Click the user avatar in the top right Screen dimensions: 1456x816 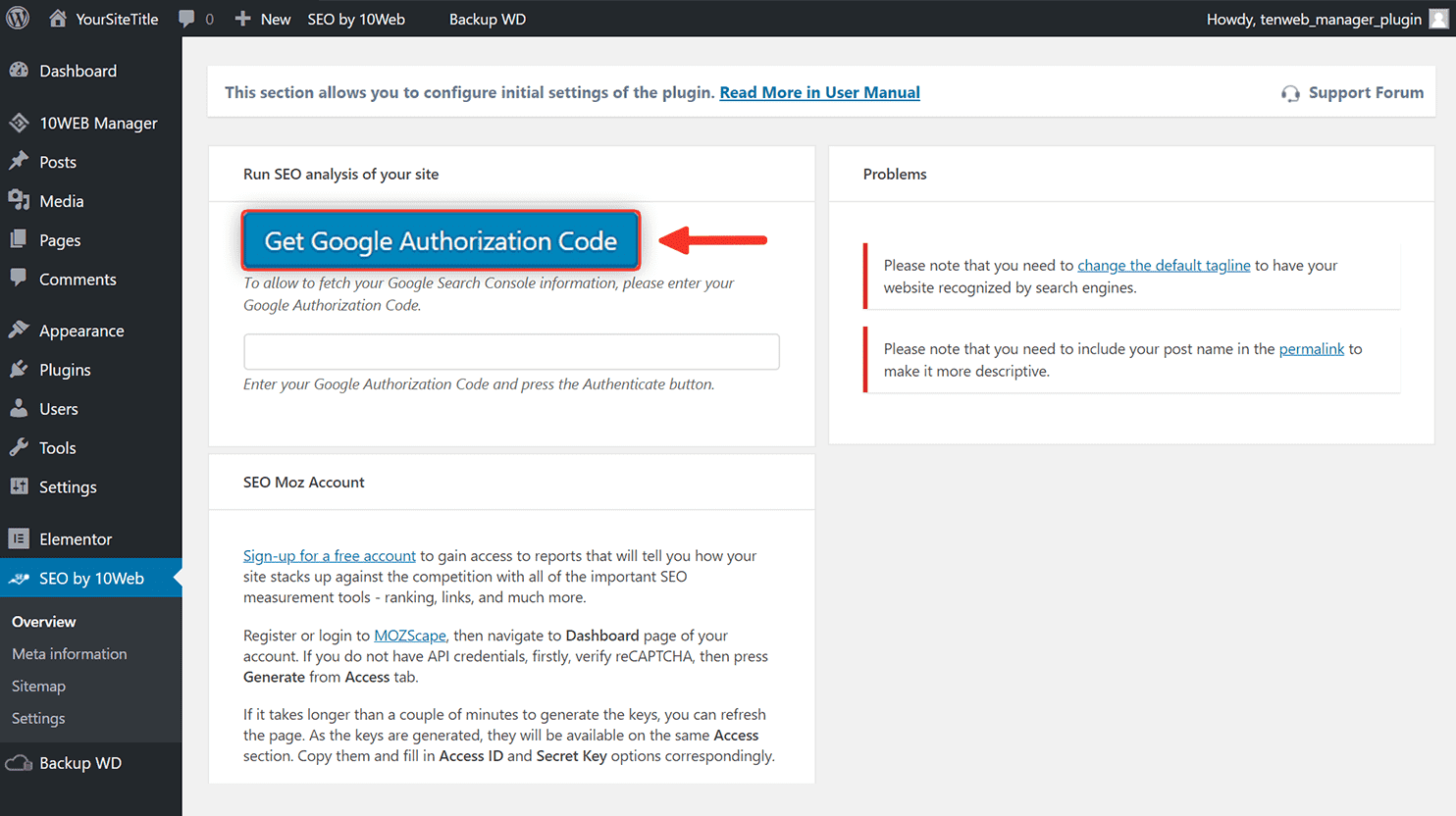coord(1439,19)
